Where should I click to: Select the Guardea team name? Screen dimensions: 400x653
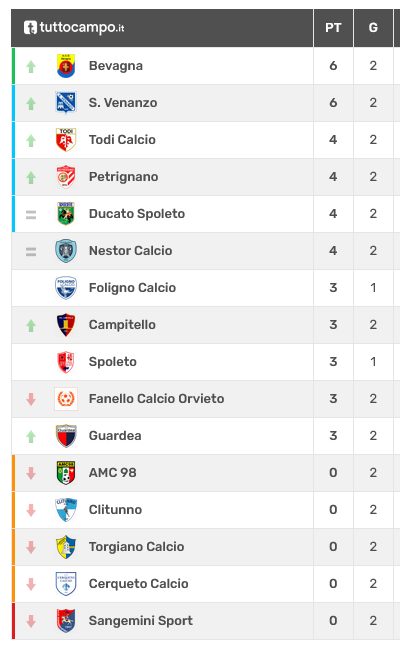pos(115,436)
